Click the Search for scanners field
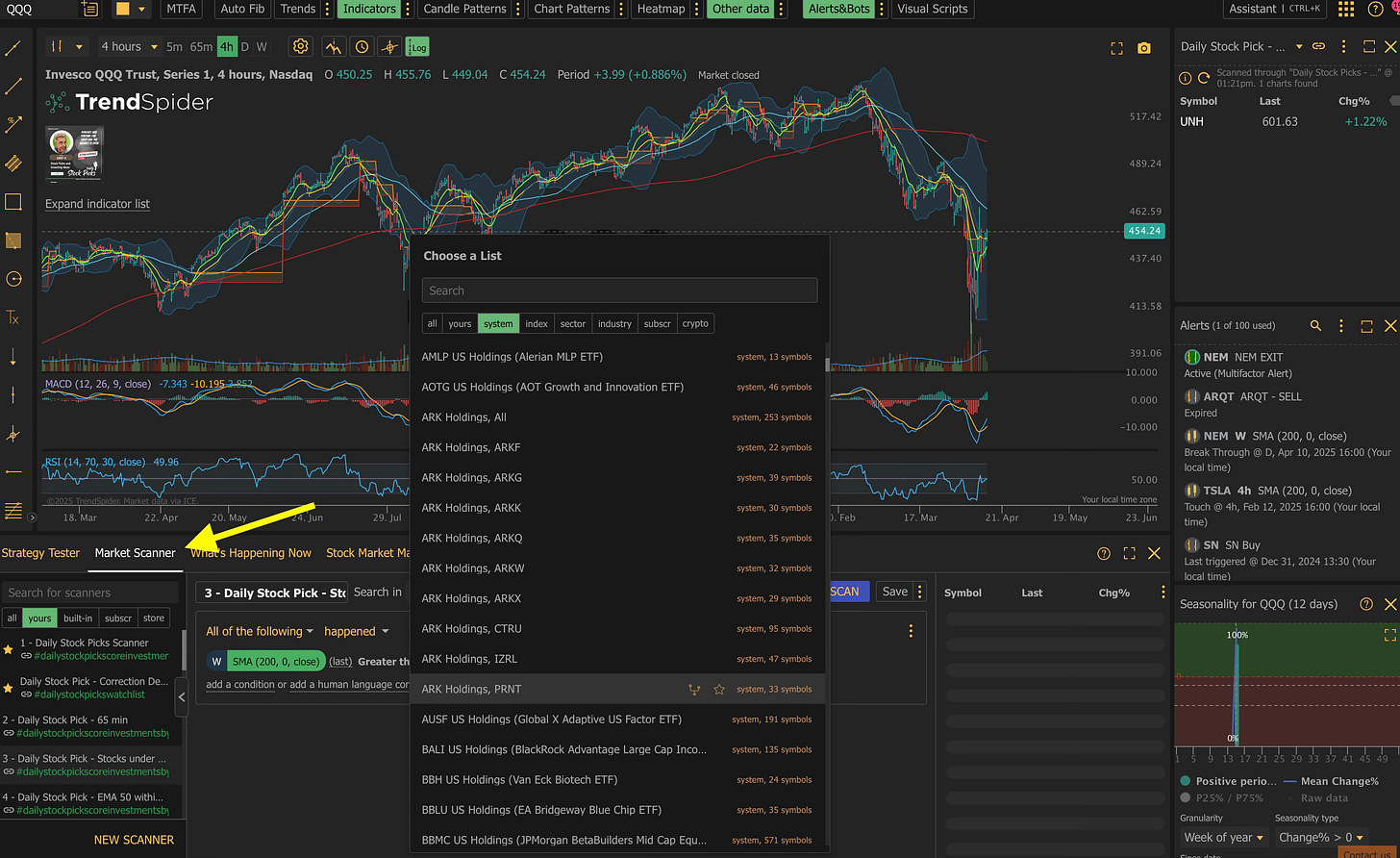 [x=90, y=593]
